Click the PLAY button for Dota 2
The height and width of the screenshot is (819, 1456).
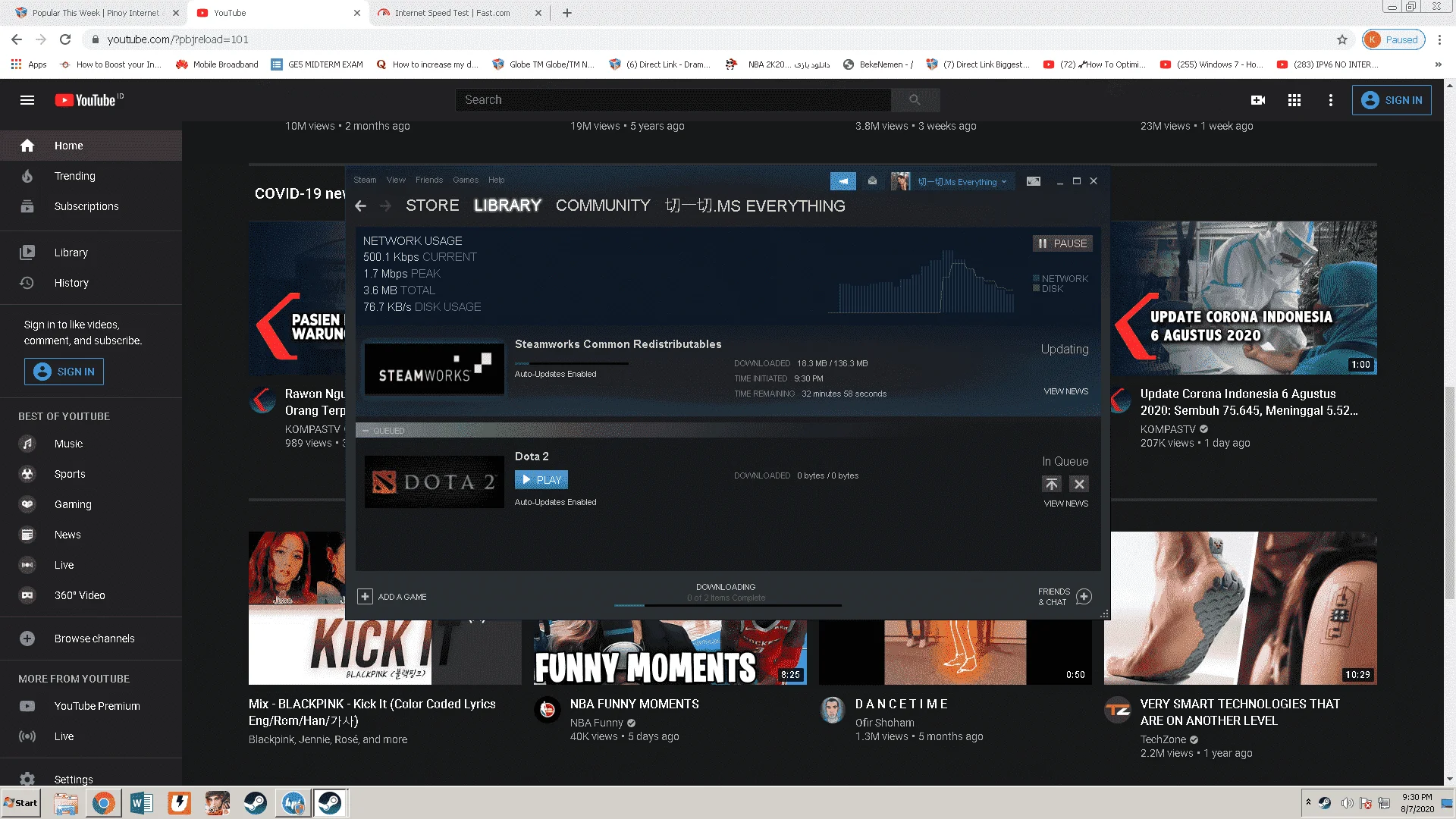pos(541,480)
